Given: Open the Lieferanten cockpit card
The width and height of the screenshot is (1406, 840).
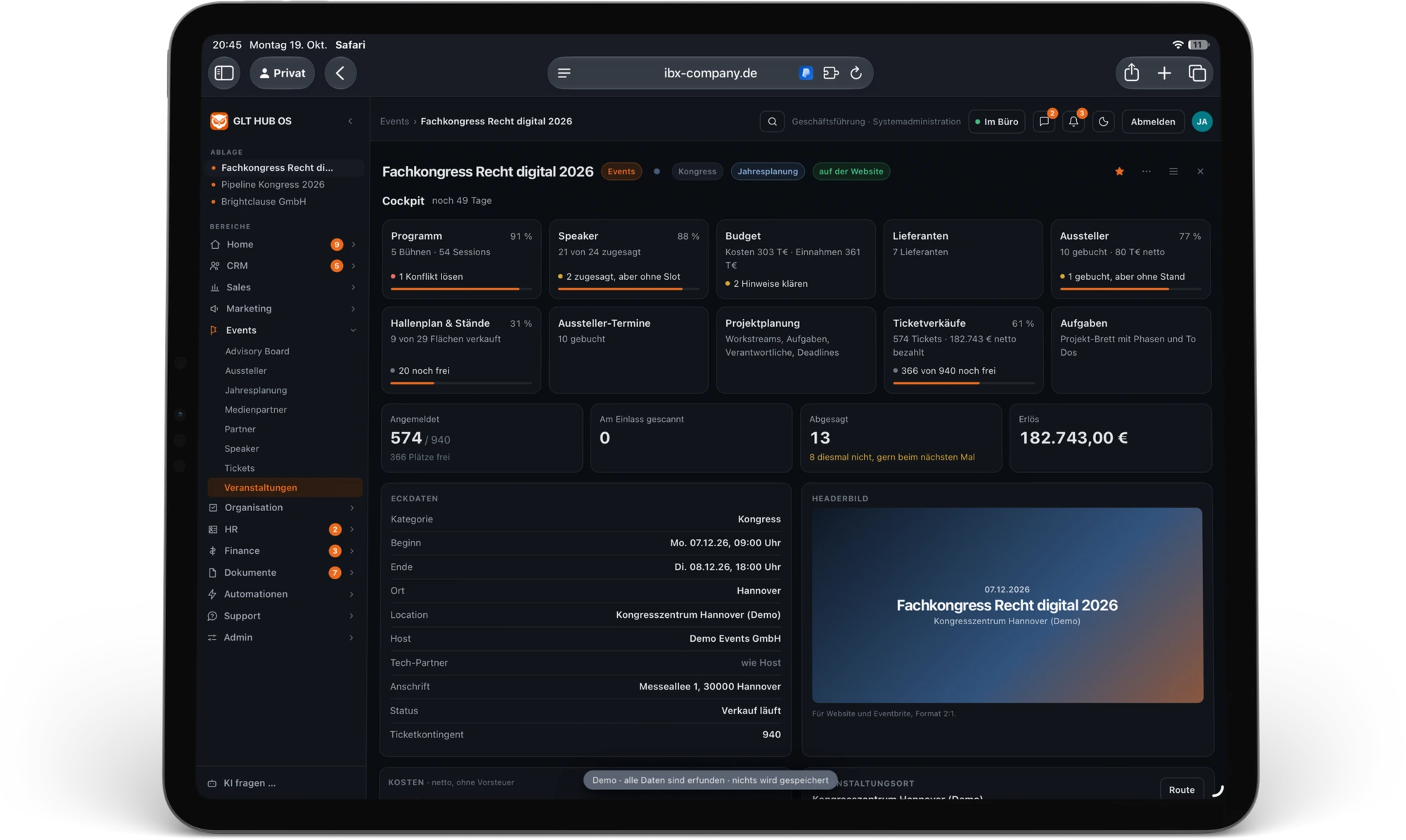Looking at the screenshot, I should coord(963,259).
